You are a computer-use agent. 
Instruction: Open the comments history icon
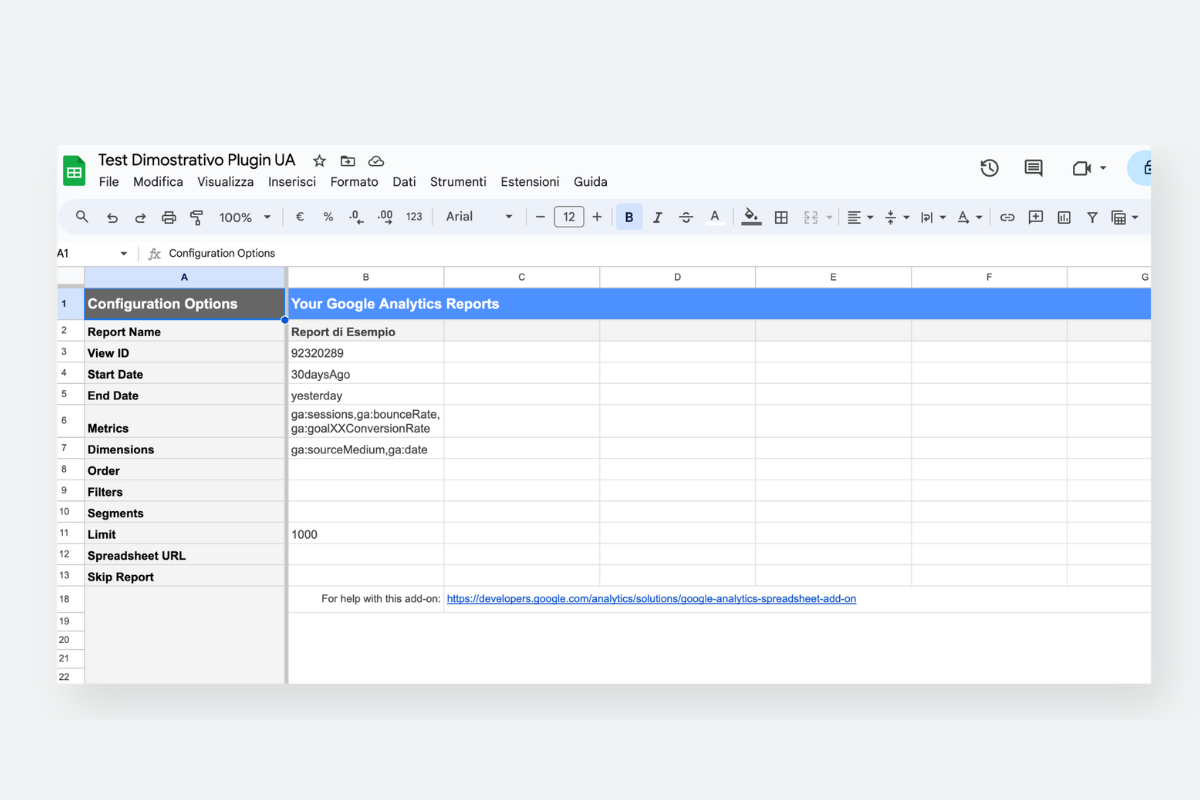click(x=1034, y=168)
